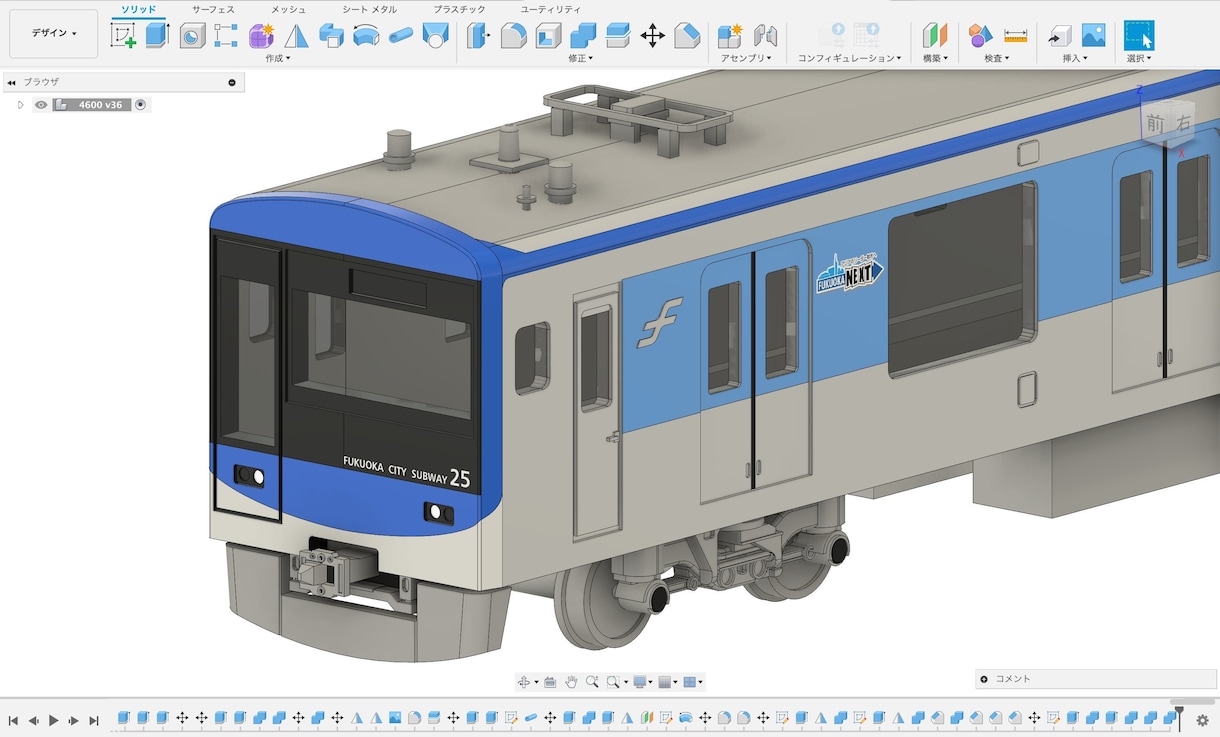Screen dimensions: 1220x737
Task: Jump timeline to beginning
Action: (13, 720)
